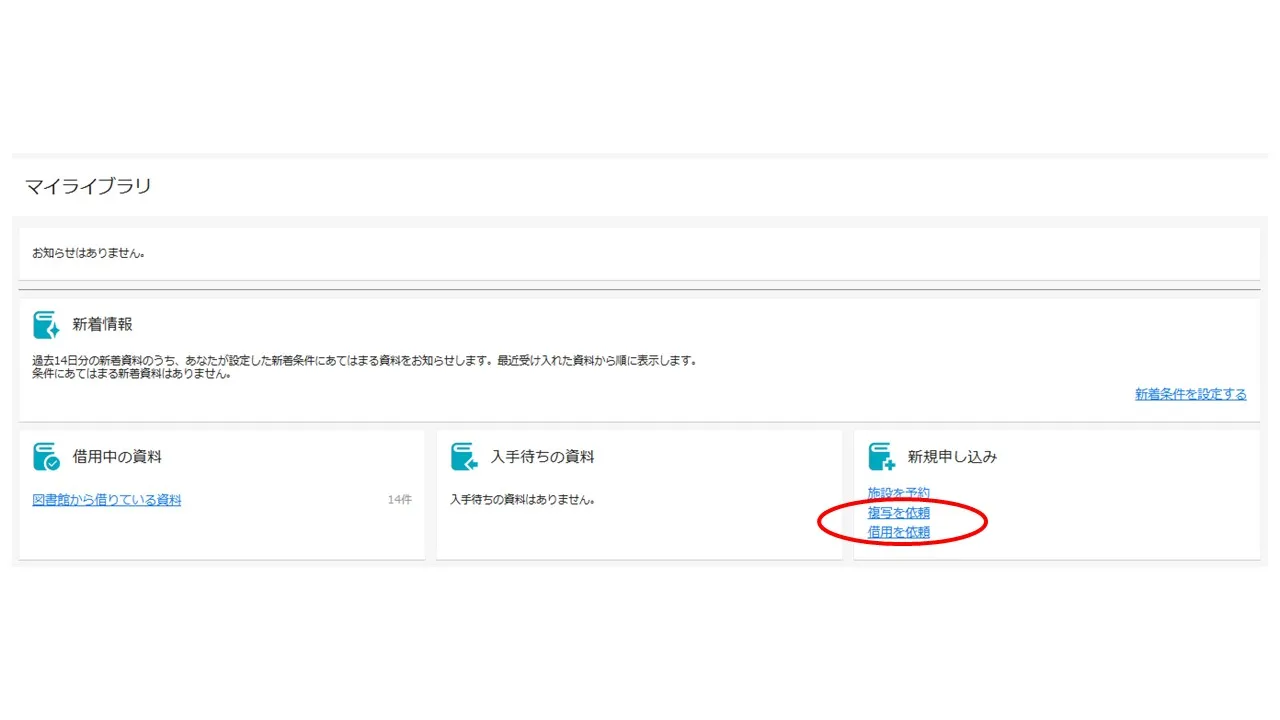
Task: Click 条件にあてはまる新着資料はありません message
Action: click(132, 374)
